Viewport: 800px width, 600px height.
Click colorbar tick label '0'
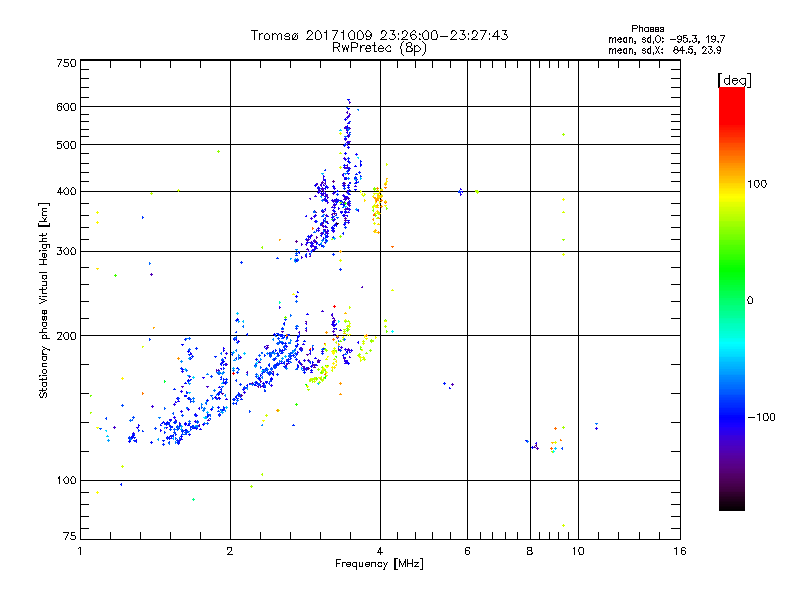[x=749, y=301]
